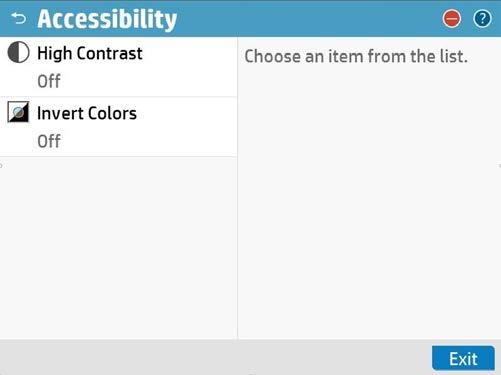Click the Accessibility title text
Screen dimensions: 501x375
107,19
